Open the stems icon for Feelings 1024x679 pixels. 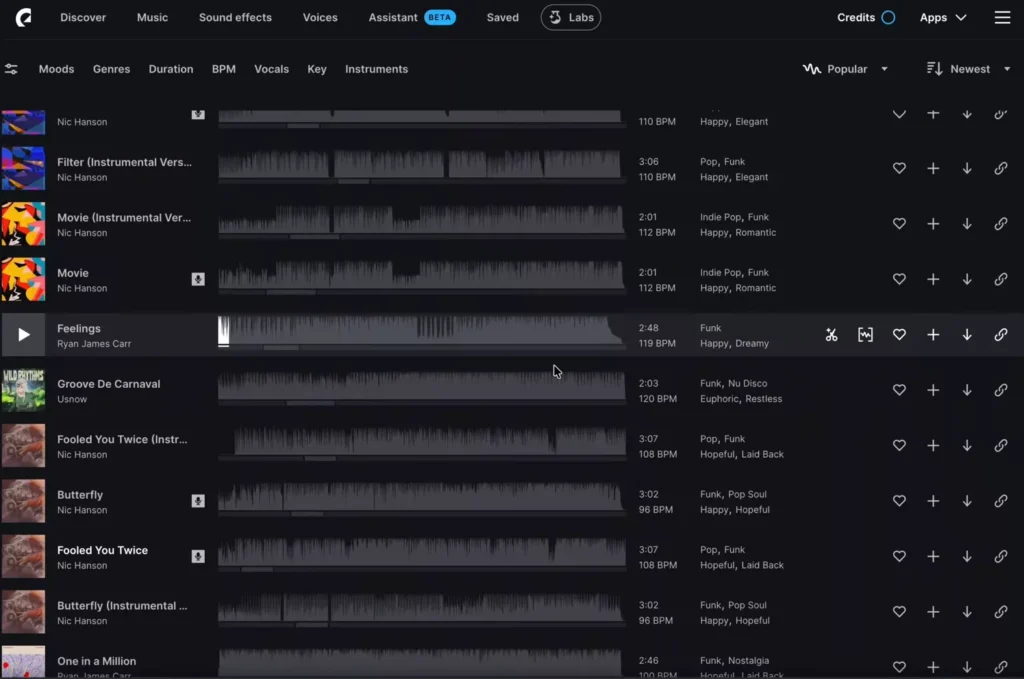coord(865,335)
